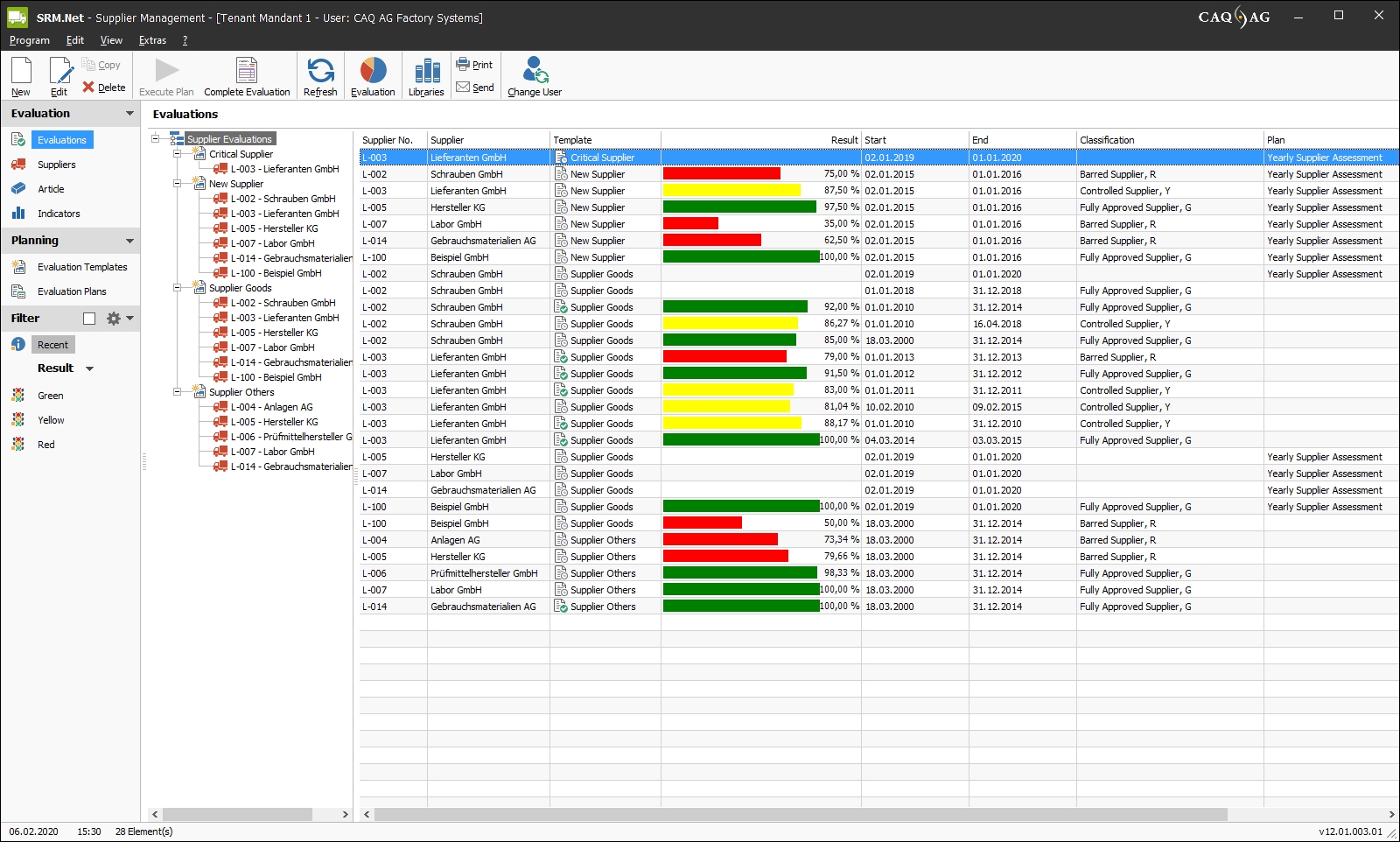The width and height of the screenshot is (1400, 842).
Task: Sort by Result column header
Action: 761,140
